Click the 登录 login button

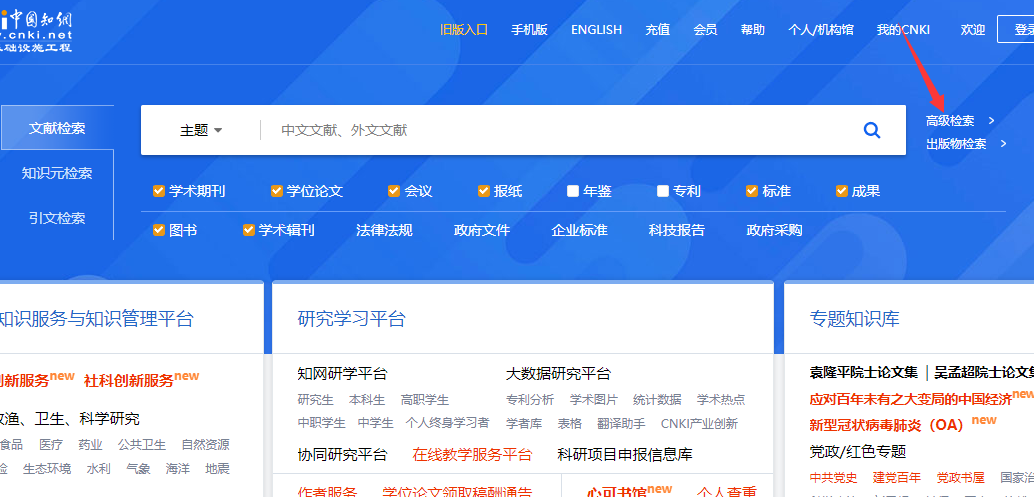click(x=1020, y=30)
